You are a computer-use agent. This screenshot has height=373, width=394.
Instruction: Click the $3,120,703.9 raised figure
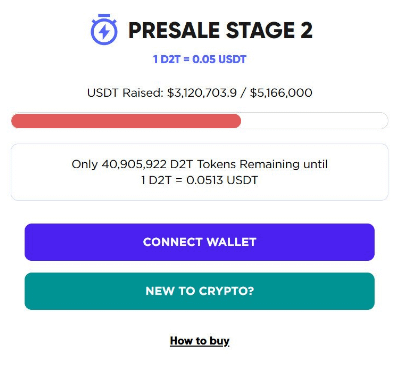point(202,93)
